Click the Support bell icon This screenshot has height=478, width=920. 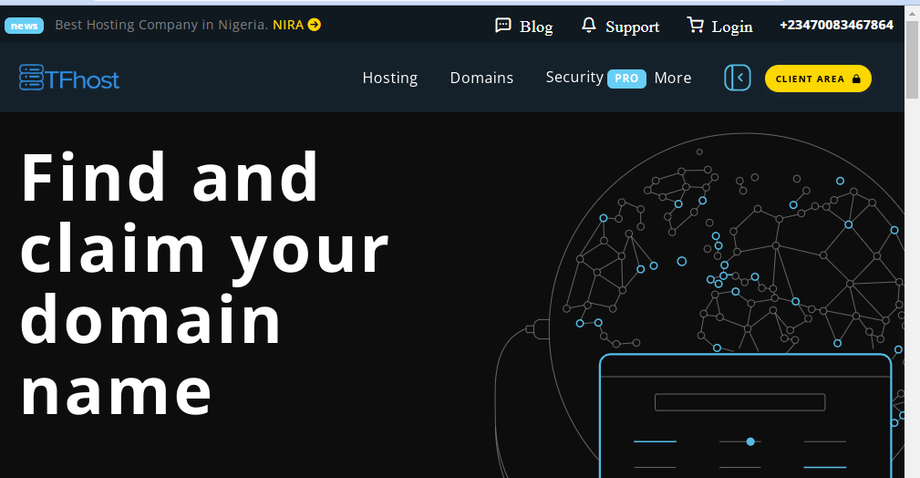pyautogui.click(x=588, y=25)
